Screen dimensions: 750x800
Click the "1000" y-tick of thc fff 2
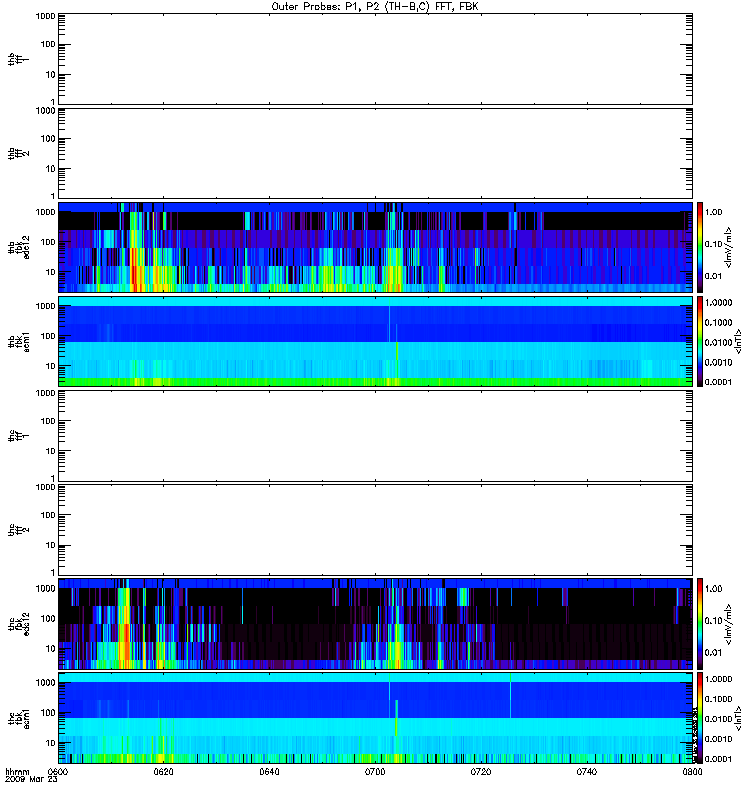click(45, 487)
